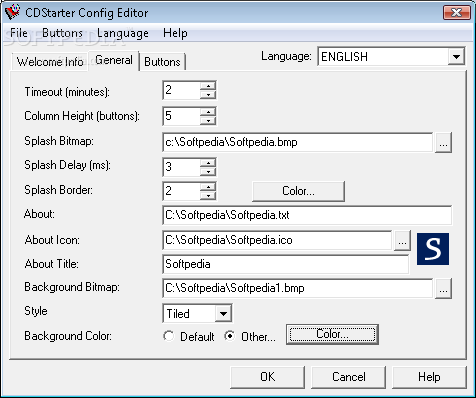Click the Splash Bitmap path field
The height and width of the screenshot is (398, 476).
(x=298, y=143)
